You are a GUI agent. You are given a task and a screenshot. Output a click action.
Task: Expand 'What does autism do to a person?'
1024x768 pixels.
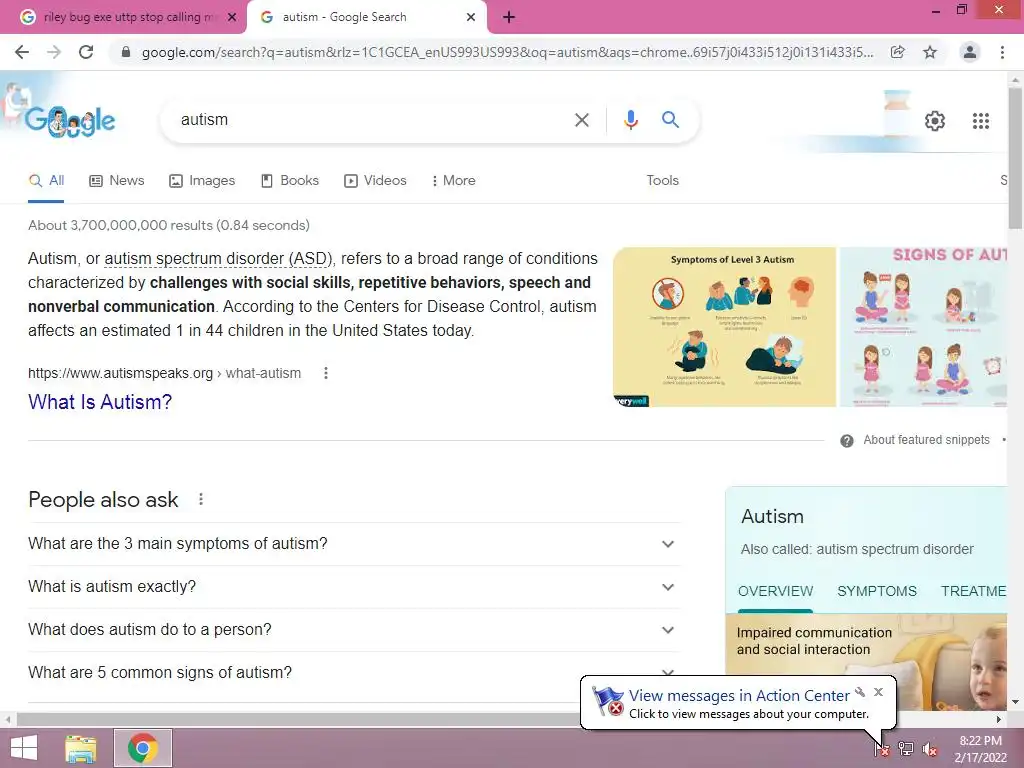pos(354,630)
